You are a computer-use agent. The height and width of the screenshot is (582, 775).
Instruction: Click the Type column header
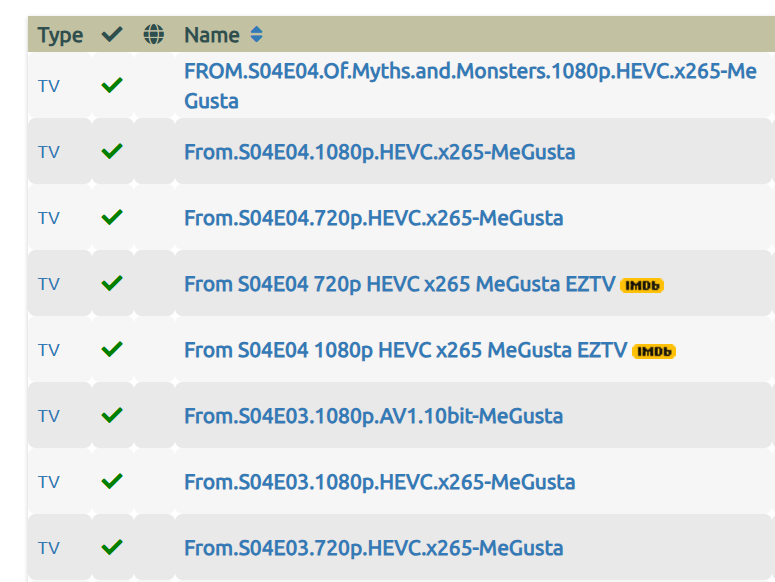[x=60, y=36]
